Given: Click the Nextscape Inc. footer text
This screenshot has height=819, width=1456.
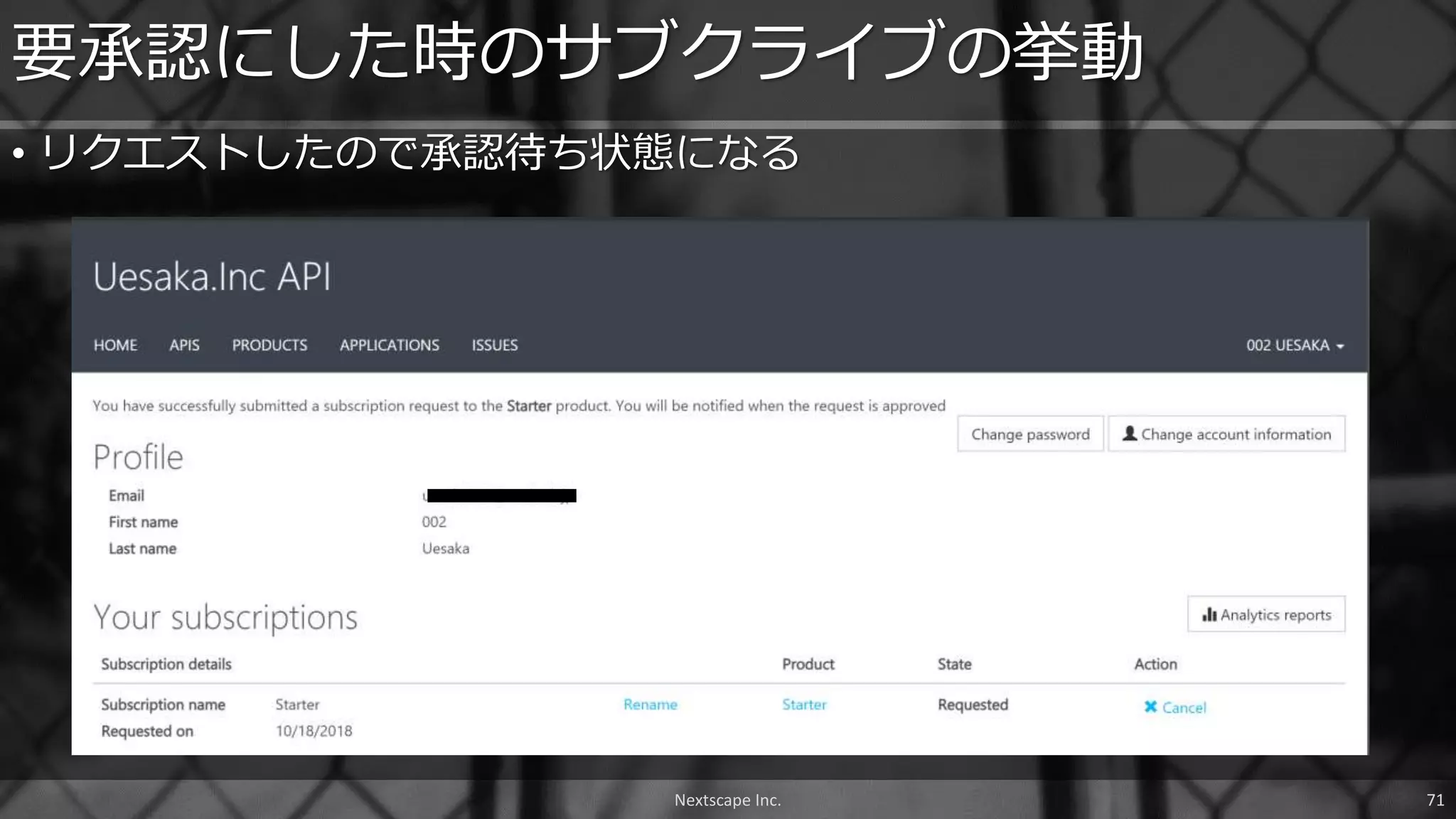Looking at the screenshot, I should tap(727, 801).
